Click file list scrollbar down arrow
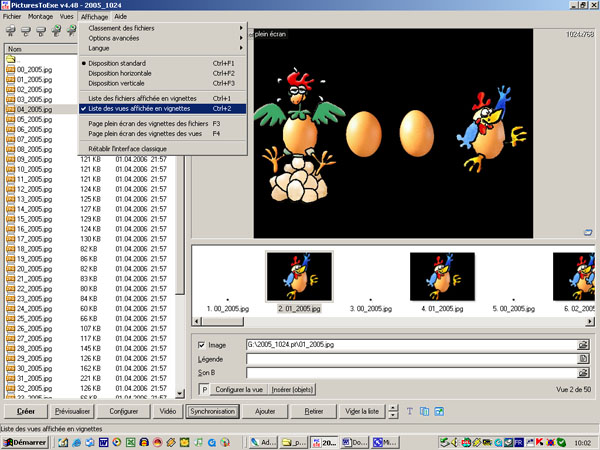The width and height of the screenshot is (600, 450). (x=179, y=393)
